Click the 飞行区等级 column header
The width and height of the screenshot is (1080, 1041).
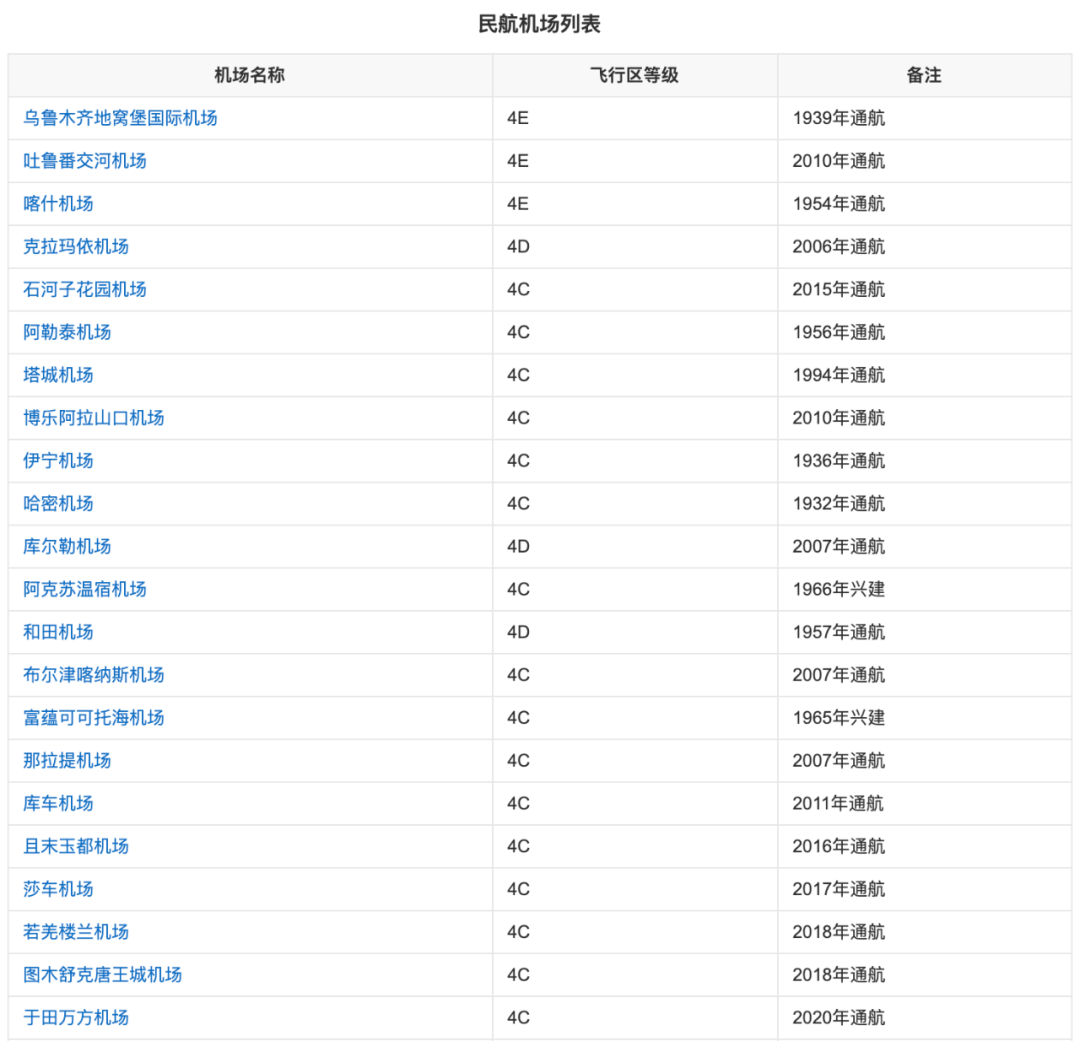(634, 75)
